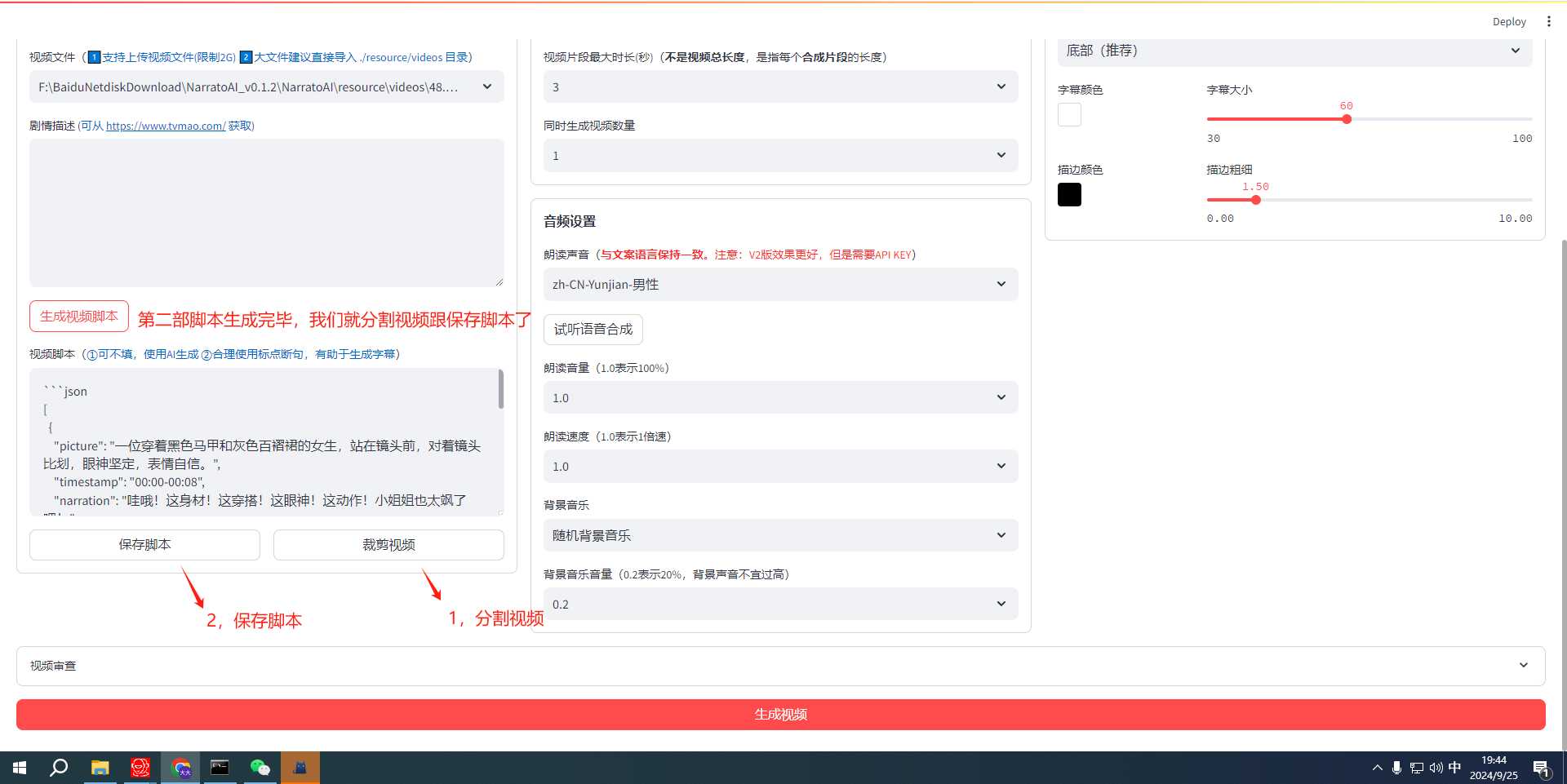Click the microphone tray icon

coord(1396,768)
